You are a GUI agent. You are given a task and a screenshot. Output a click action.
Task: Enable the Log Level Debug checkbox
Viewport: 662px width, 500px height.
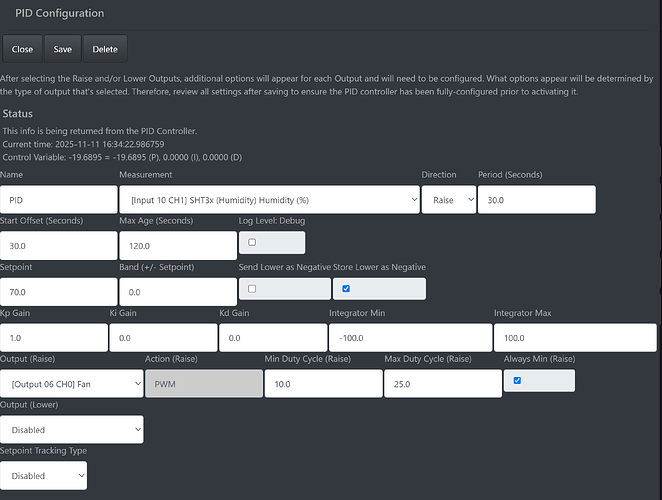251,242
